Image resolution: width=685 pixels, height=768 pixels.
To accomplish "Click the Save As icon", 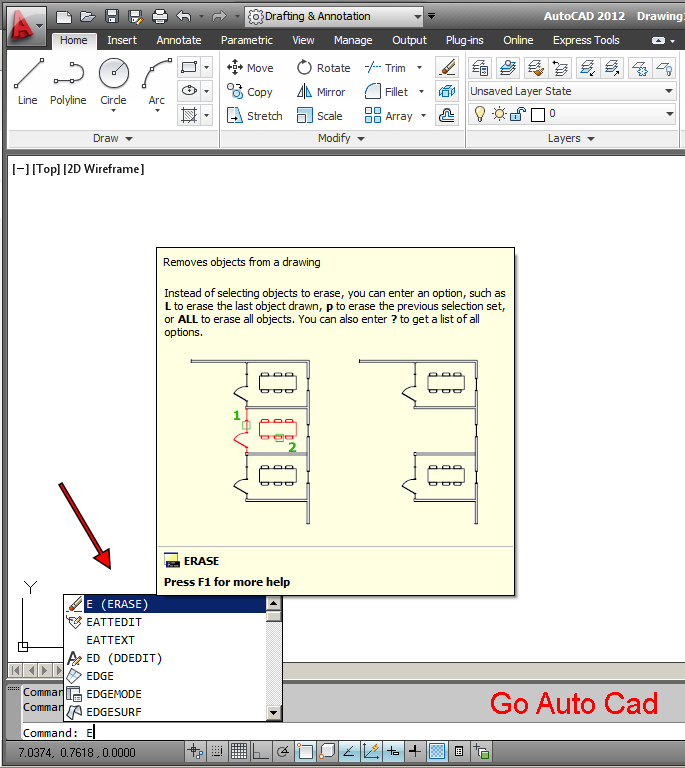I will [136, 17].
